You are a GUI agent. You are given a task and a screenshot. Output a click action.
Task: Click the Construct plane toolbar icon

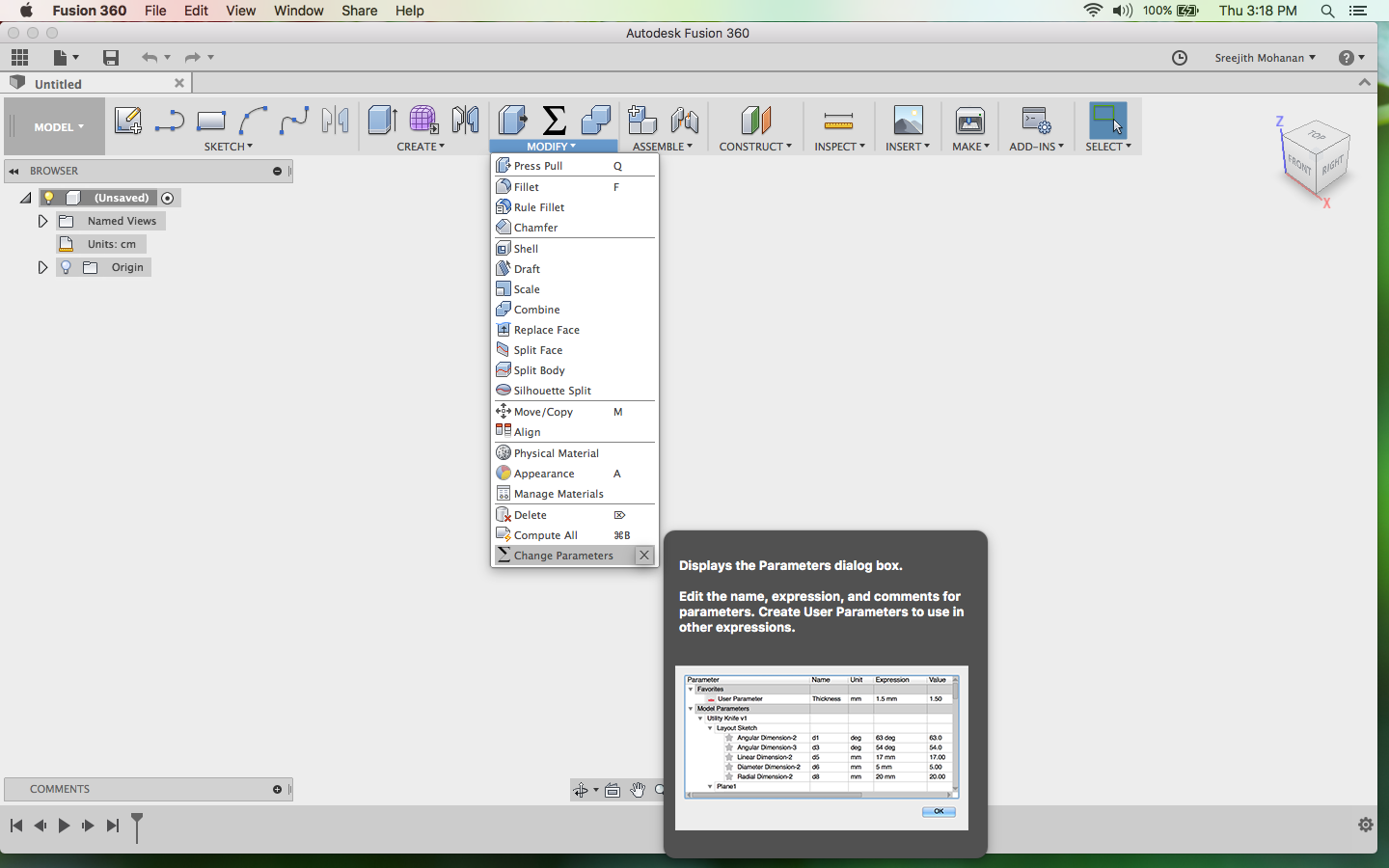(756, 121)
